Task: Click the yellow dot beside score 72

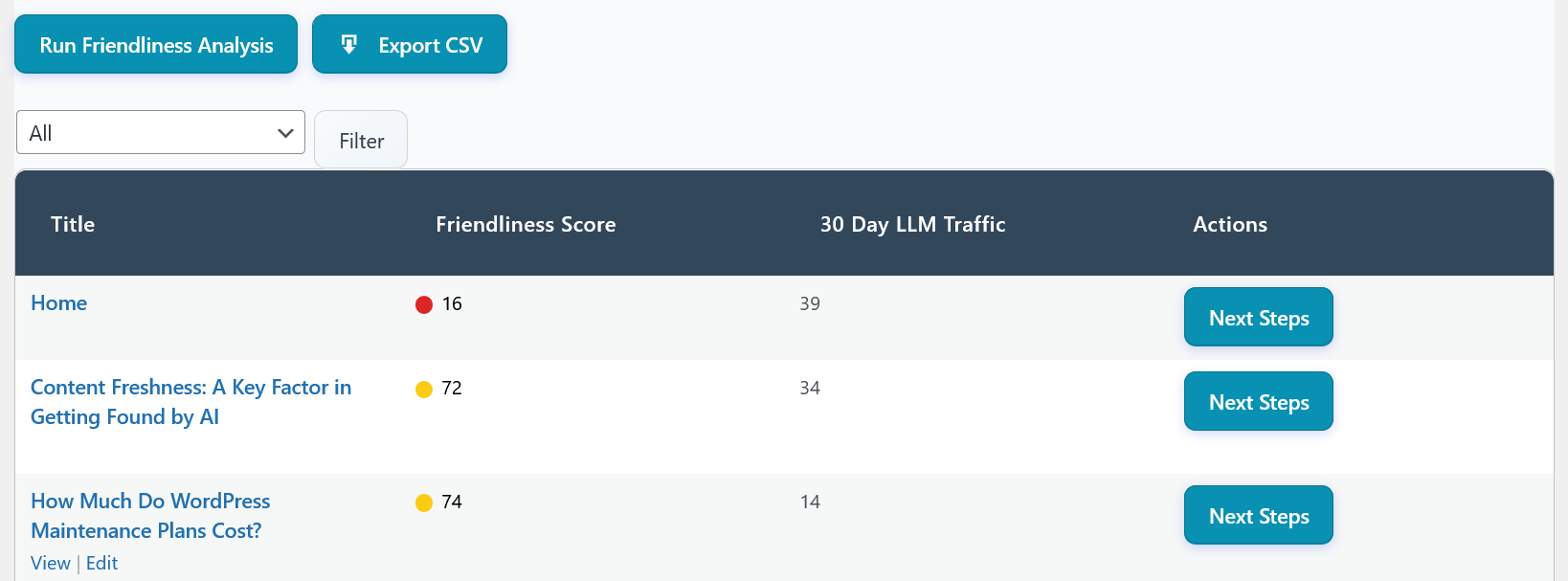Action: [424, 389]
